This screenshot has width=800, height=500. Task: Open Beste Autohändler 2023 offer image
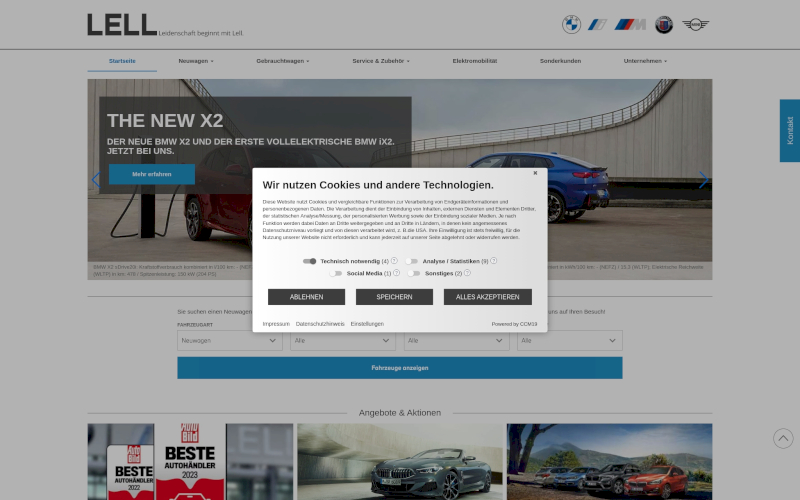[190, 462]
